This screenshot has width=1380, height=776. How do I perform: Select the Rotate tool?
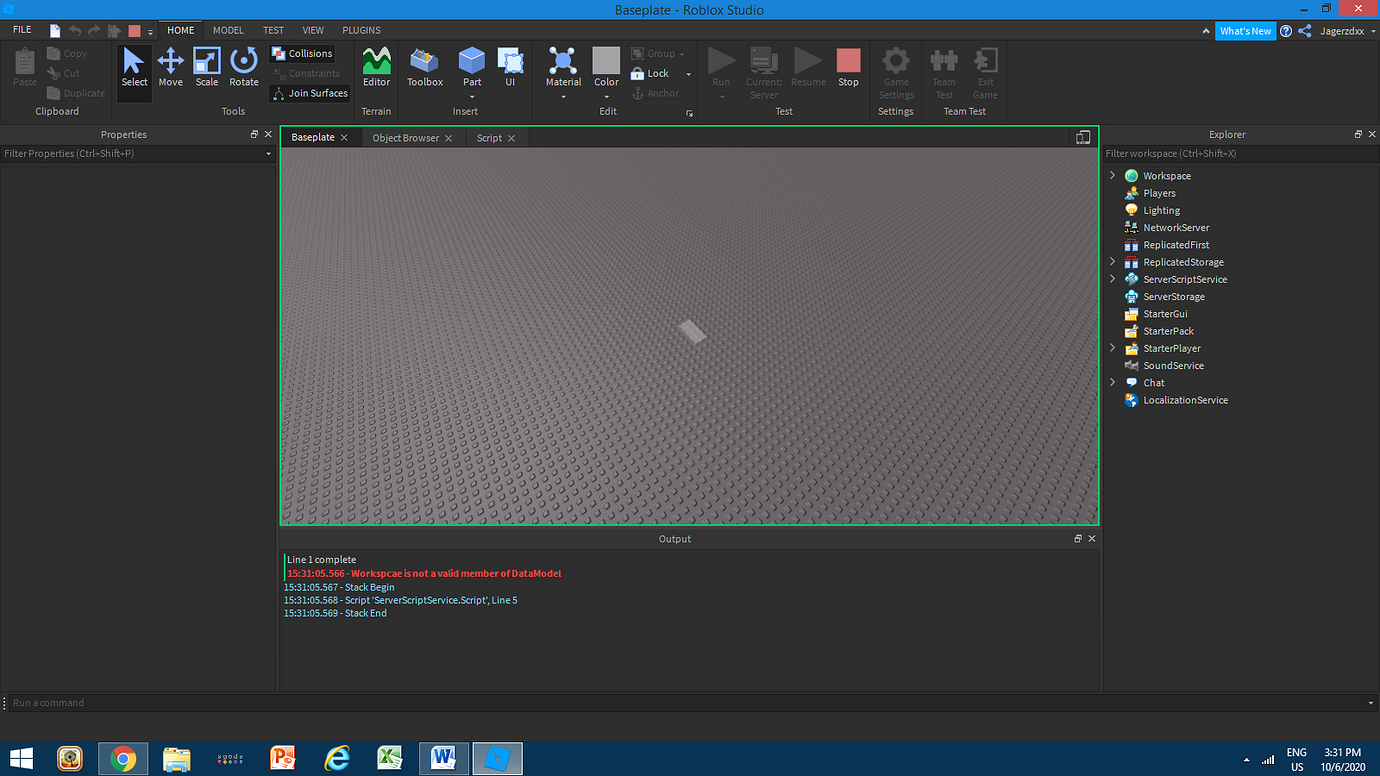point(243,67)
